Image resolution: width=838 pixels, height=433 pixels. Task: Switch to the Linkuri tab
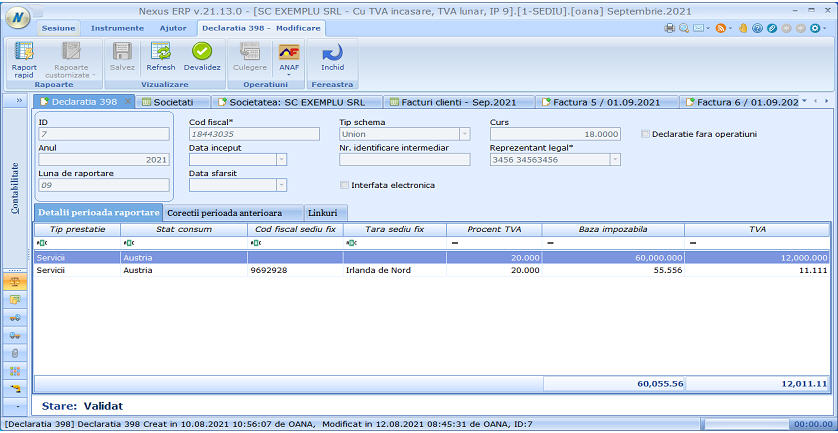pyautogui.click(x=326, y=213)
